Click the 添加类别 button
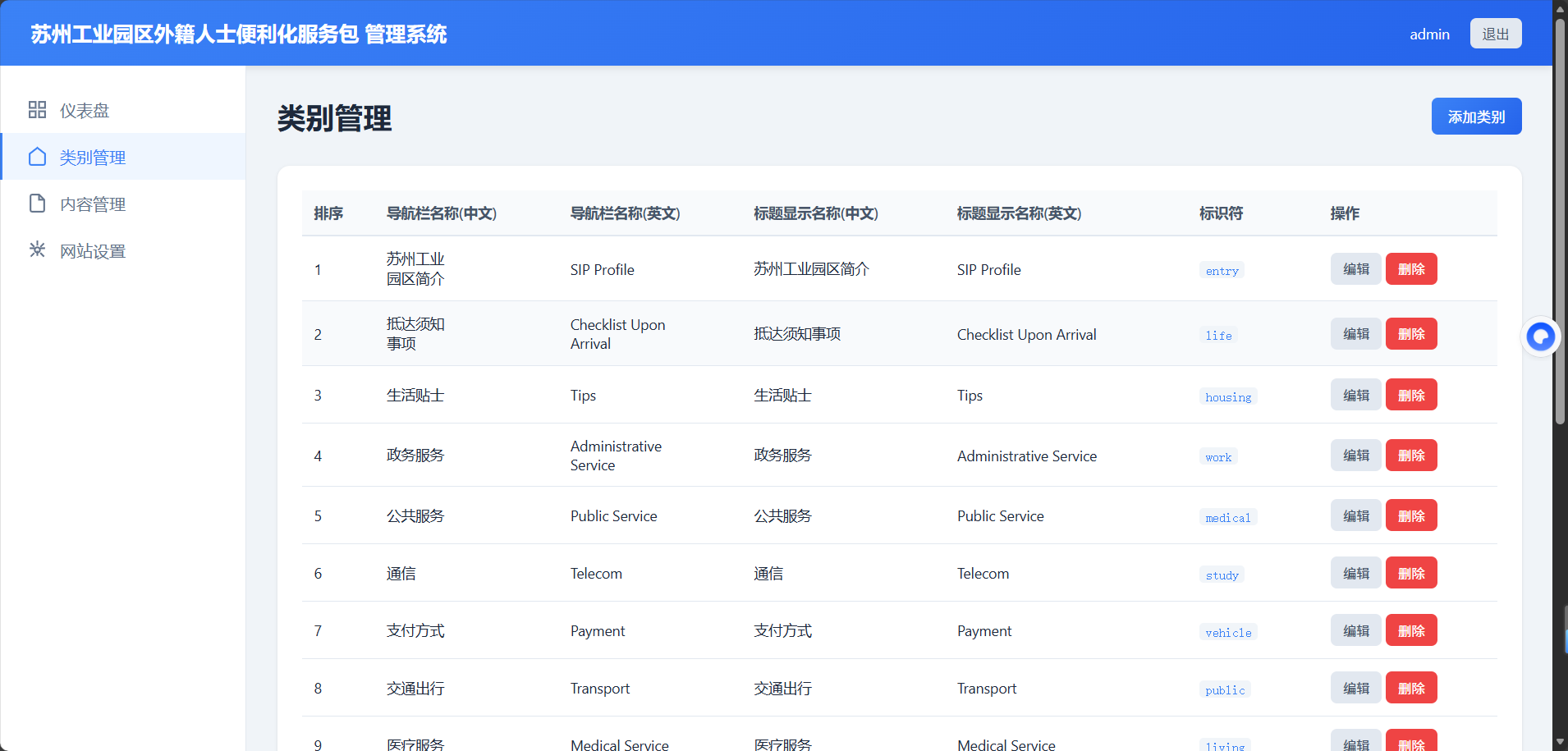Screen dimensions: 1568x751 pyautogui.click(x=1475, y=116)
